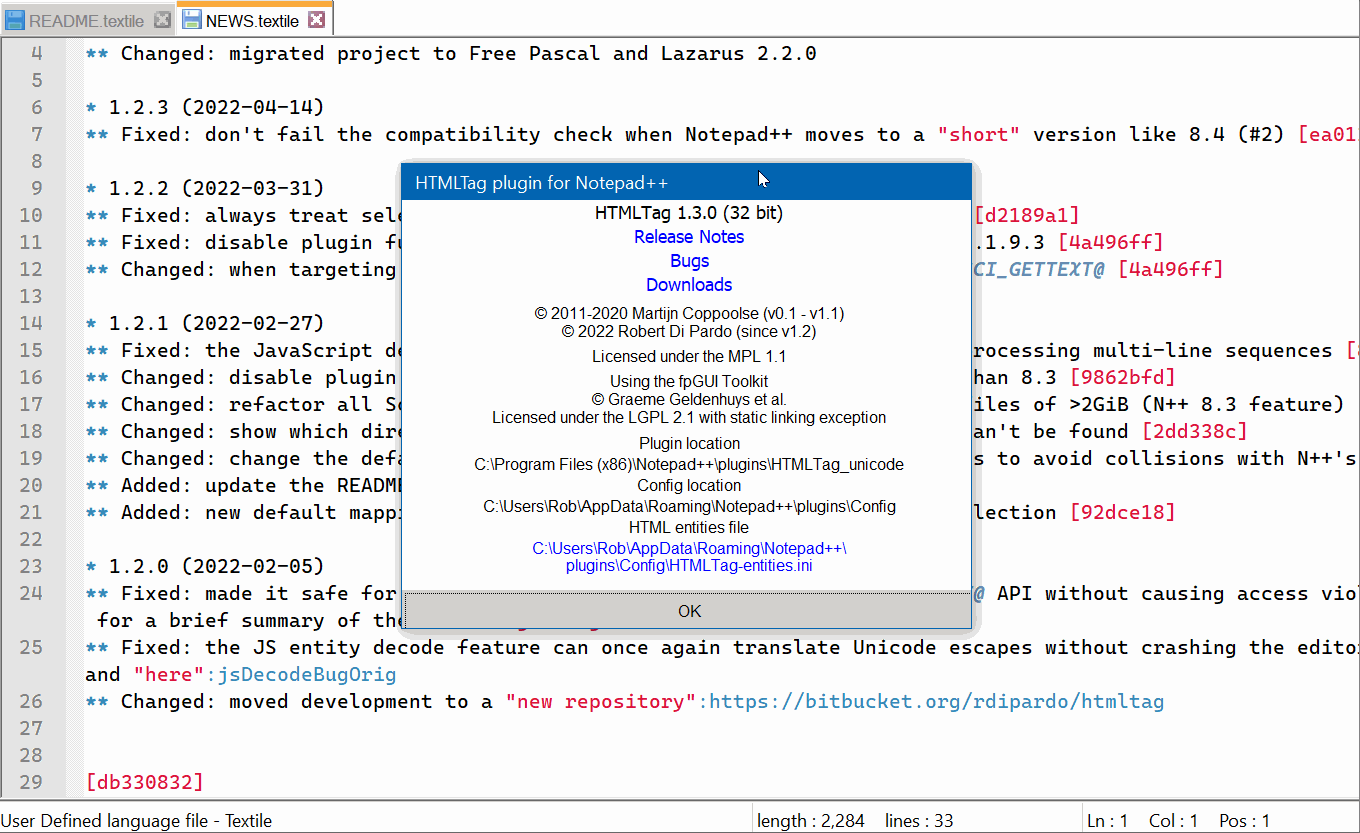Click the HTMLTag plugin dialog title bar

pos(686,182)
